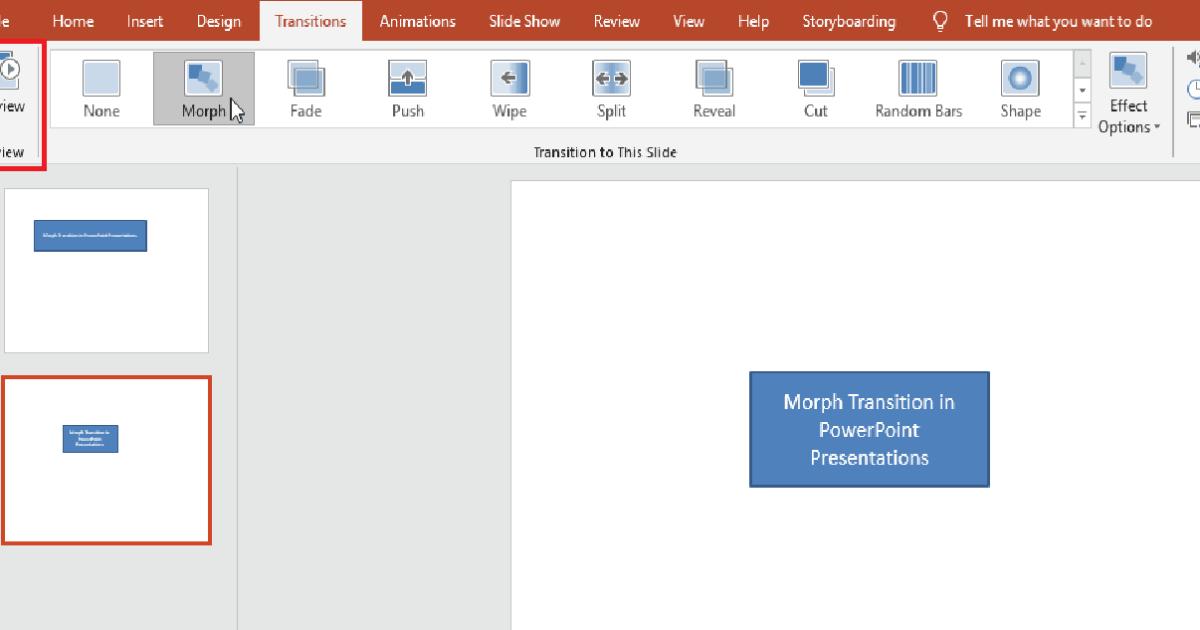Click the transition Preview icon
Screen dimensions: 1200x630
click(x=10, y=70)
